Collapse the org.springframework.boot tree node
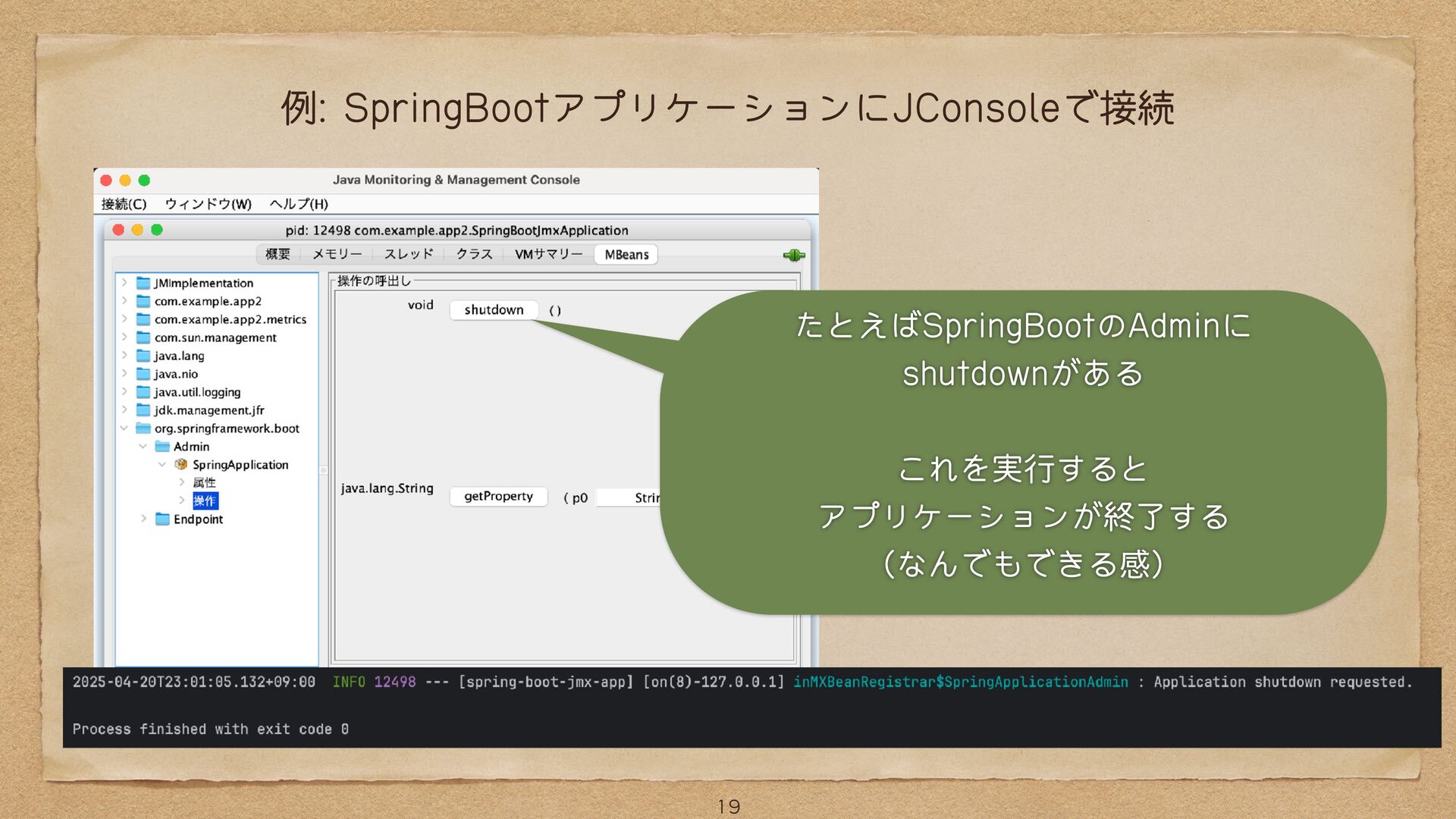The image size is (1456, 819). (x=124, y=428)
